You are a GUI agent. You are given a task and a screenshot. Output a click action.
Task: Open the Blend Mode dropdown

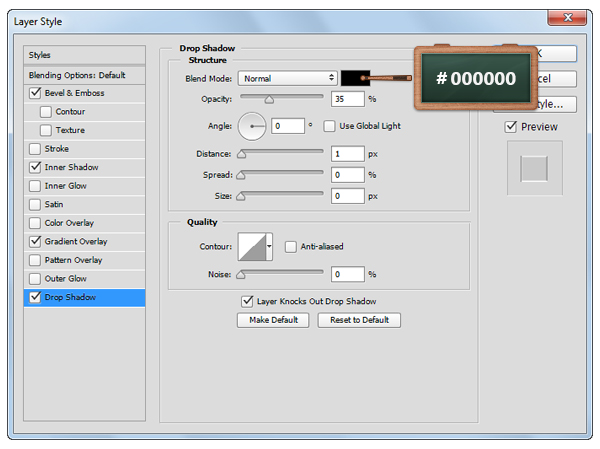[x=287, y=78]
